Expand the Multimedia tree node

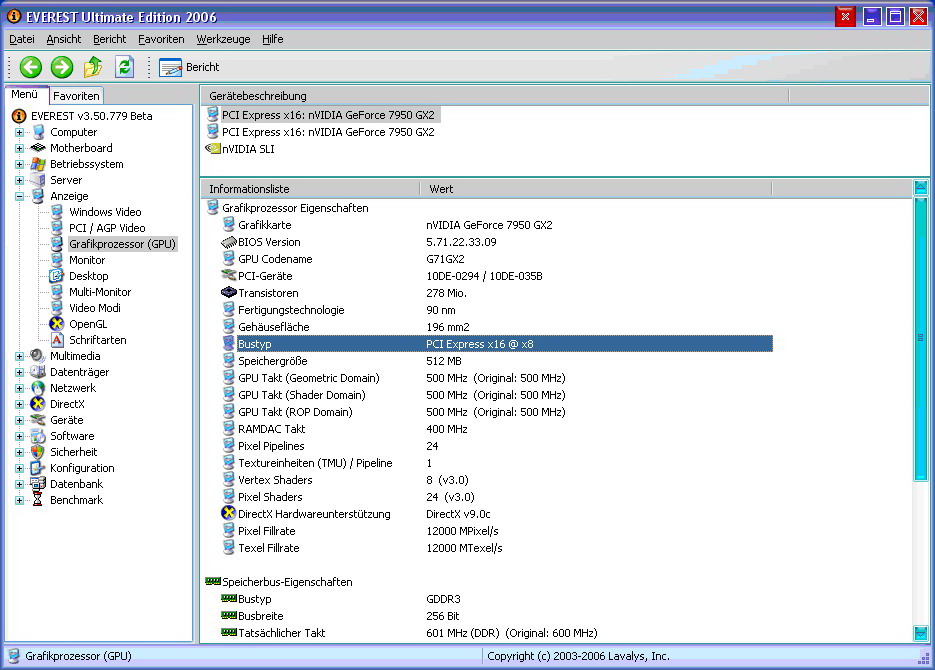click(x=20, y=356)
